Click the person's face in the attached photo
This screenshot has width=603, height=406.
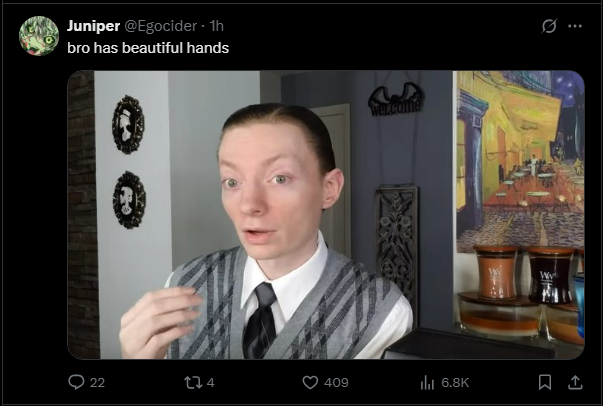(x=273, y=185)
